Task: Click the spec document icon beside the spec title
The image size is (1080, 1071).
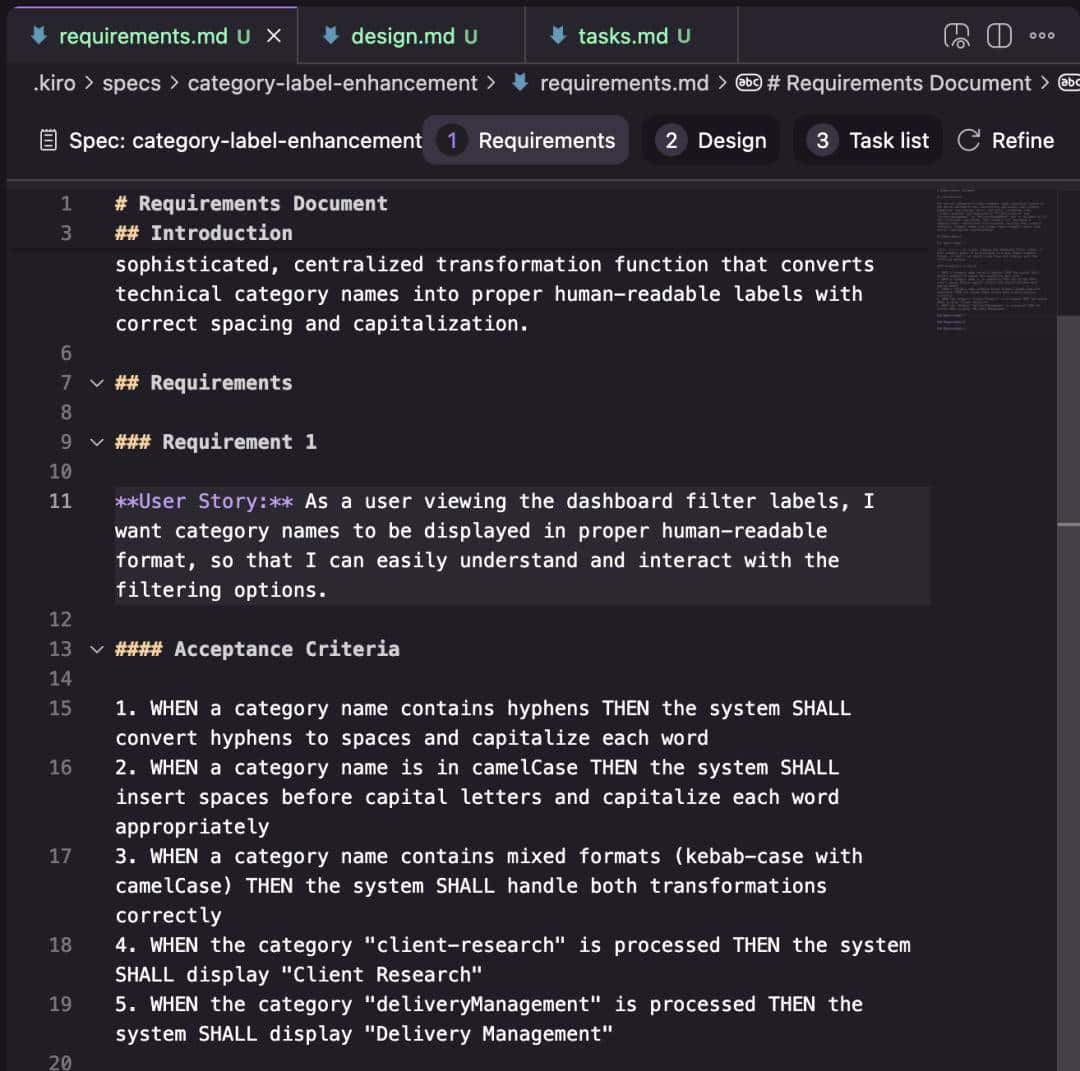Action: click(48, 141)
